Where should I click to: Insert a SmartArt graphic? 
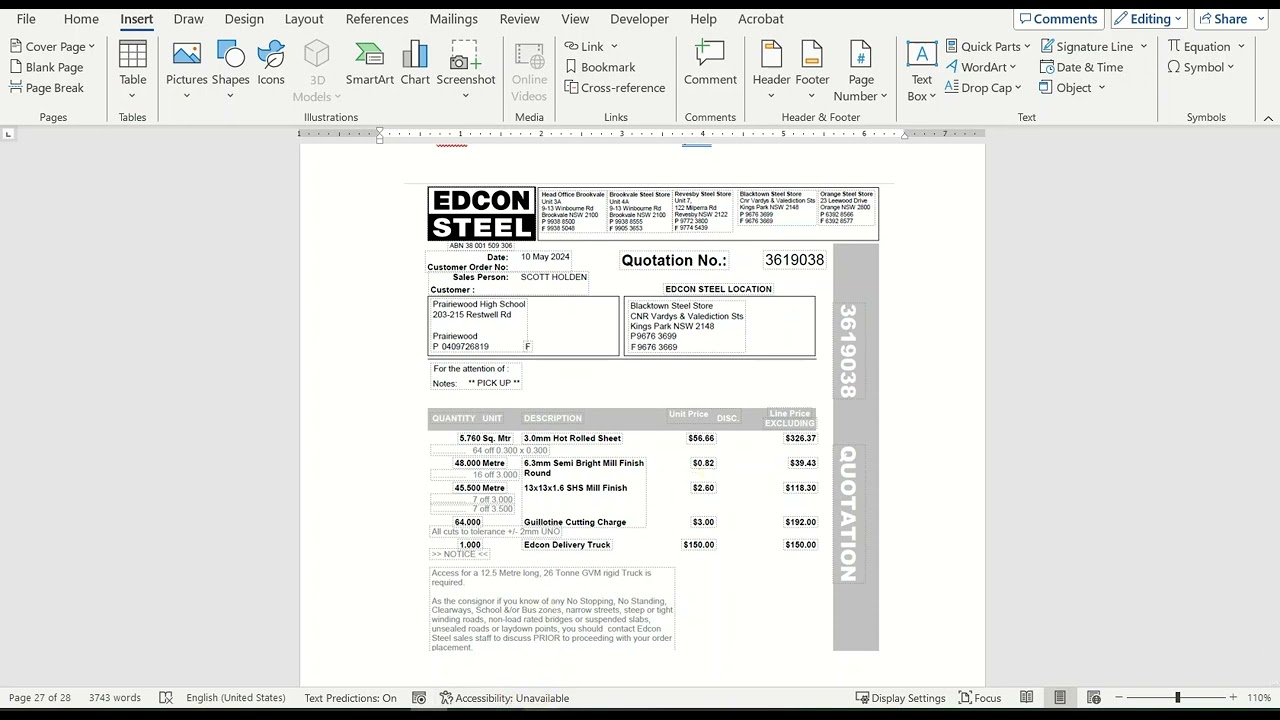tap(370, 63)
